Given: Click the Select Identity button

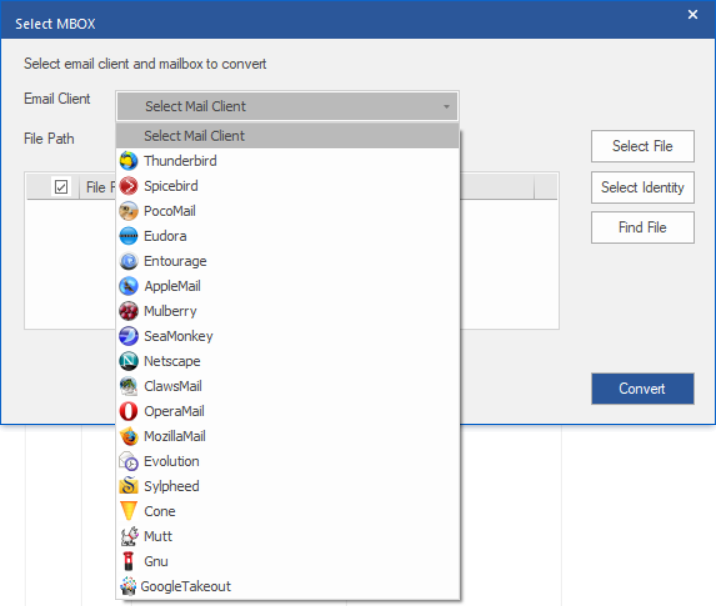Looking at the screenshot, I should click(642, 187).
